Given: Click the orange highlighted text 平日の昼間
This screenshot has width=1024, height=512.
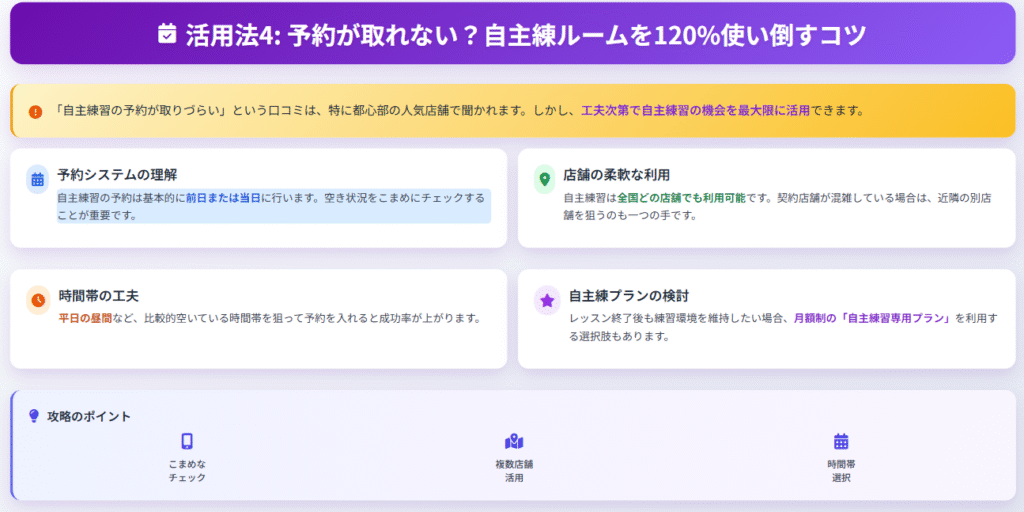Looking at the screenshot, I should coord(84,319).
